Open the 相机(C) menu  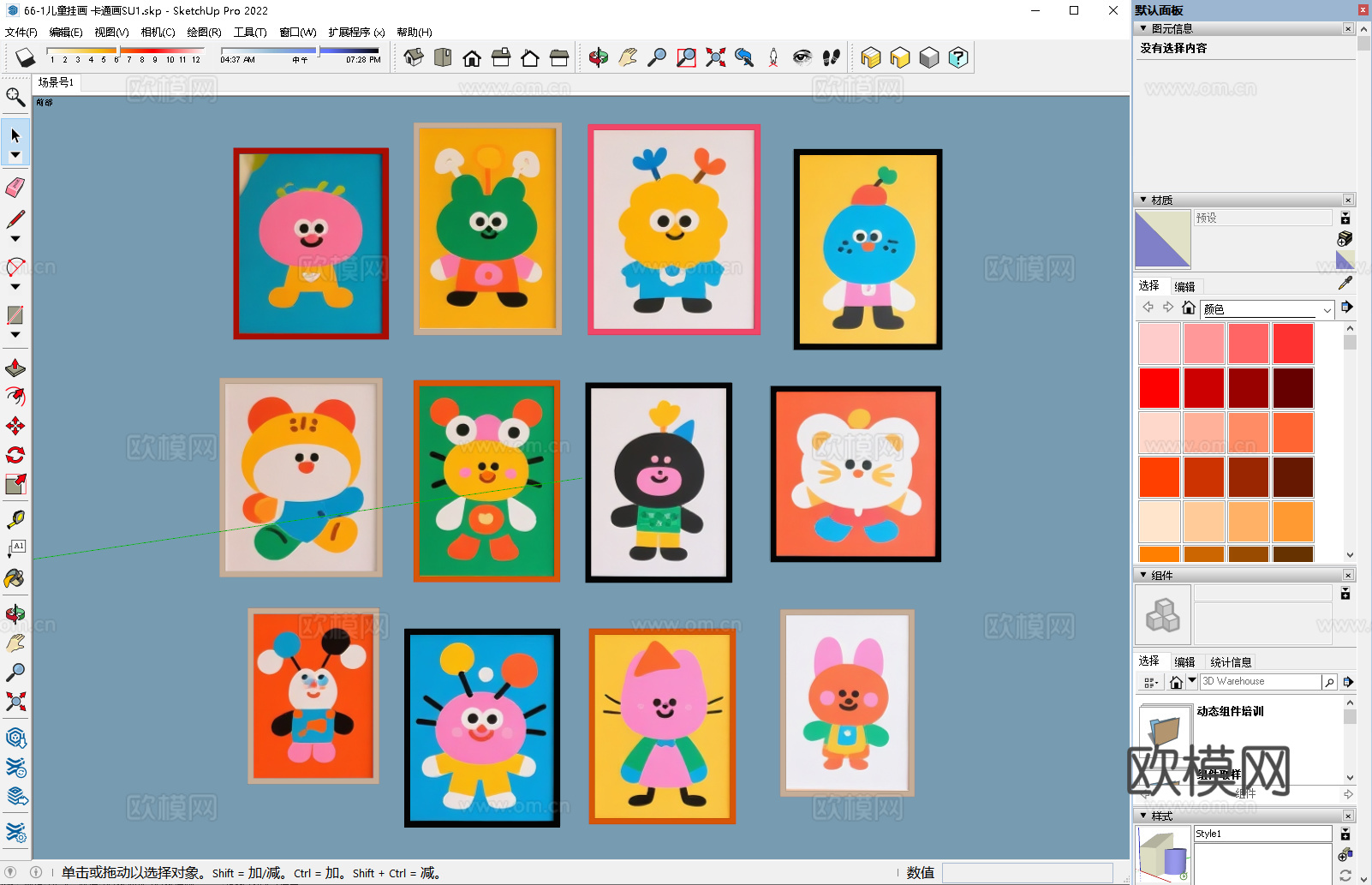pyautogui.click(x=158, y=33)
